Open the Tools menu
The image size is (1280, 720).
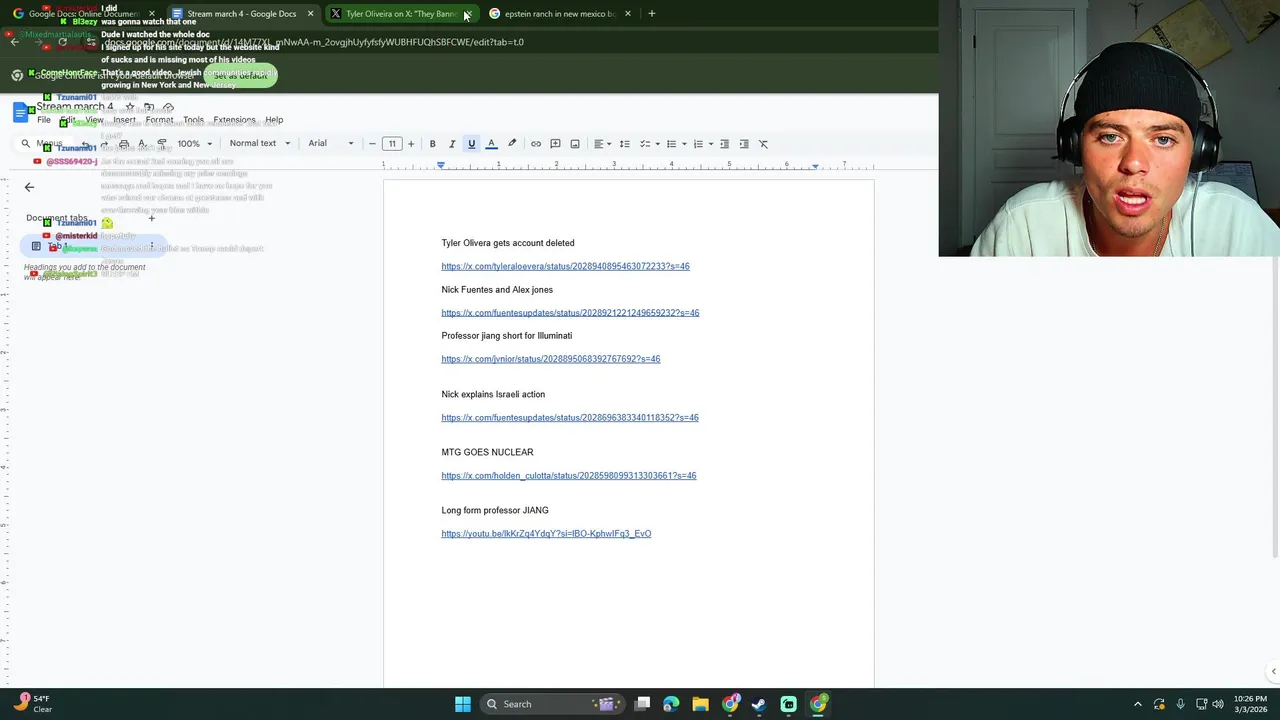click(x=193, y=120)
